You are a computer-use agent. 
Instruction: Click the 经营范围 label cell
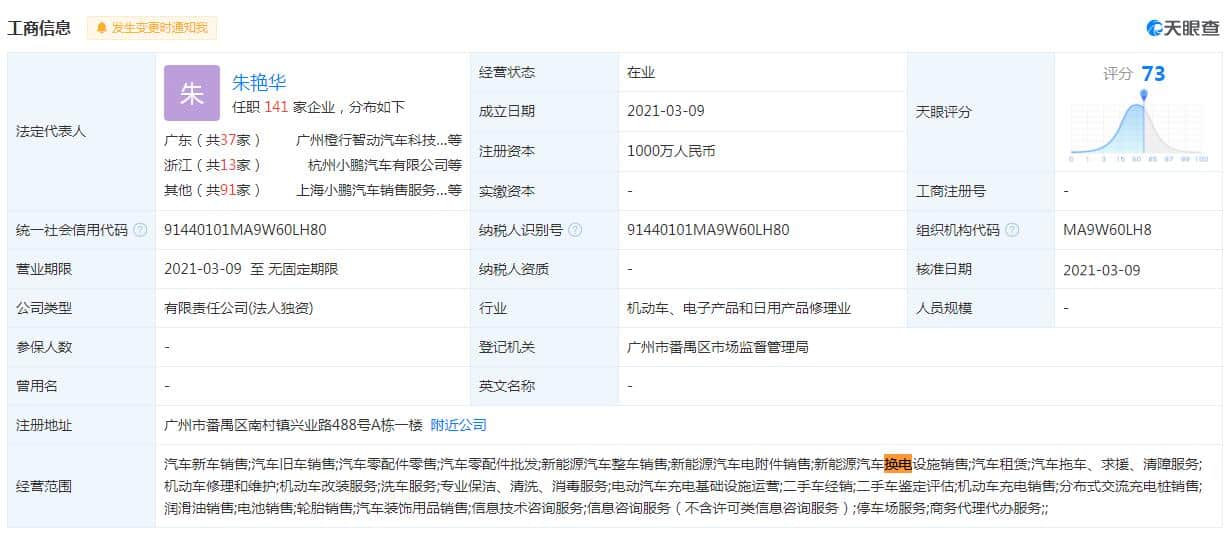coord(82,486)
